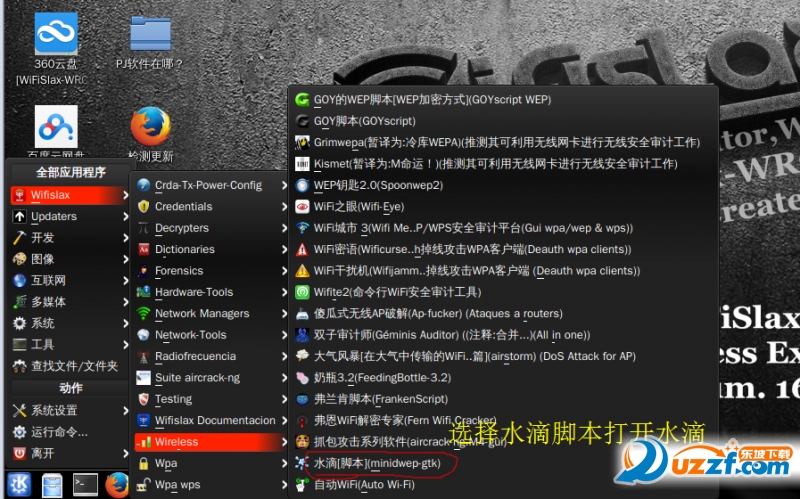Expand Wifislax Documentacion submenu

coord(211,420)
